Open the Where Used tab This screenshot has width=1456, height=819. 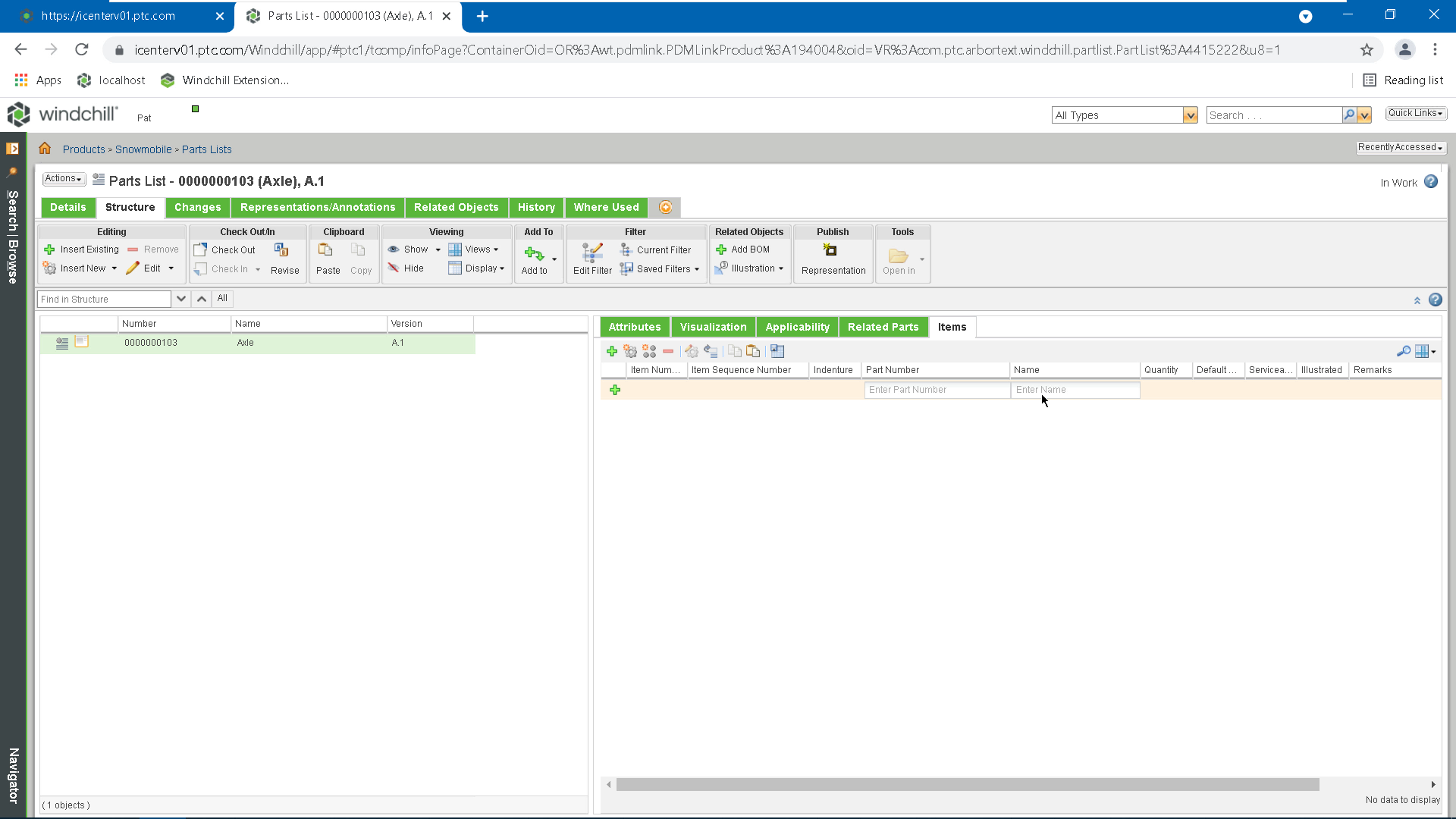click(607, 207)
